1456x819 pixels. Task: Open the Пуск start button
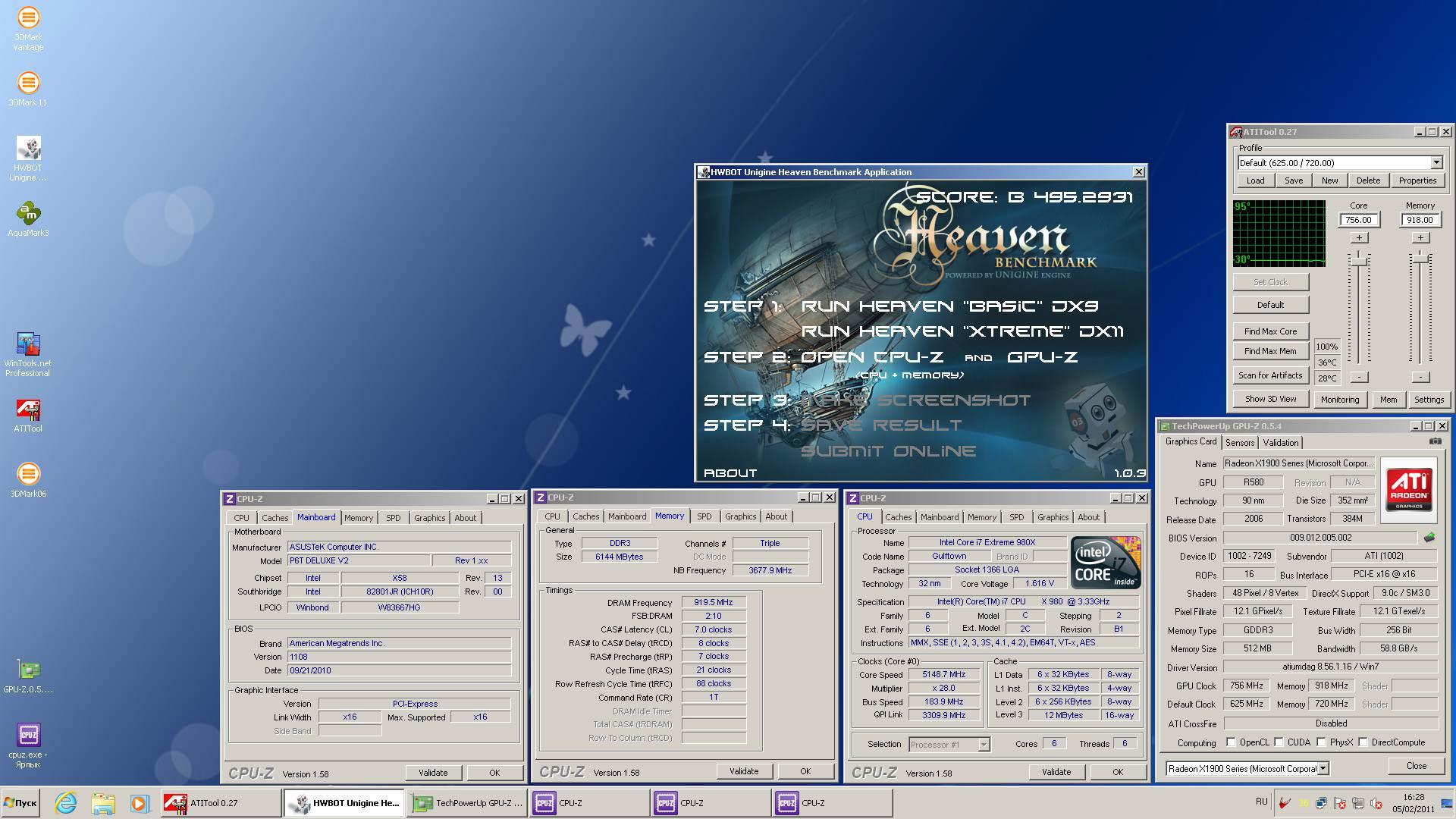tap(20, 803)
